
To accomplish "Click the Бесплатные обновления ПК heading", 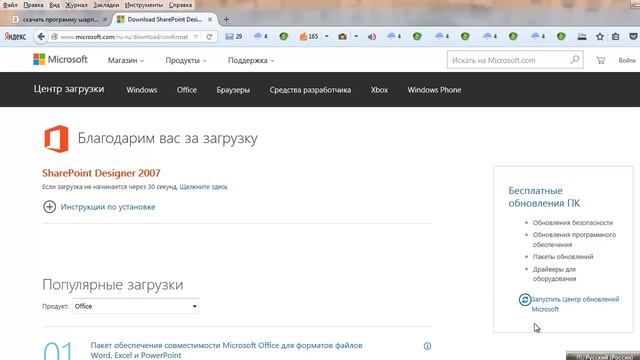I will [x=544, y=197].
